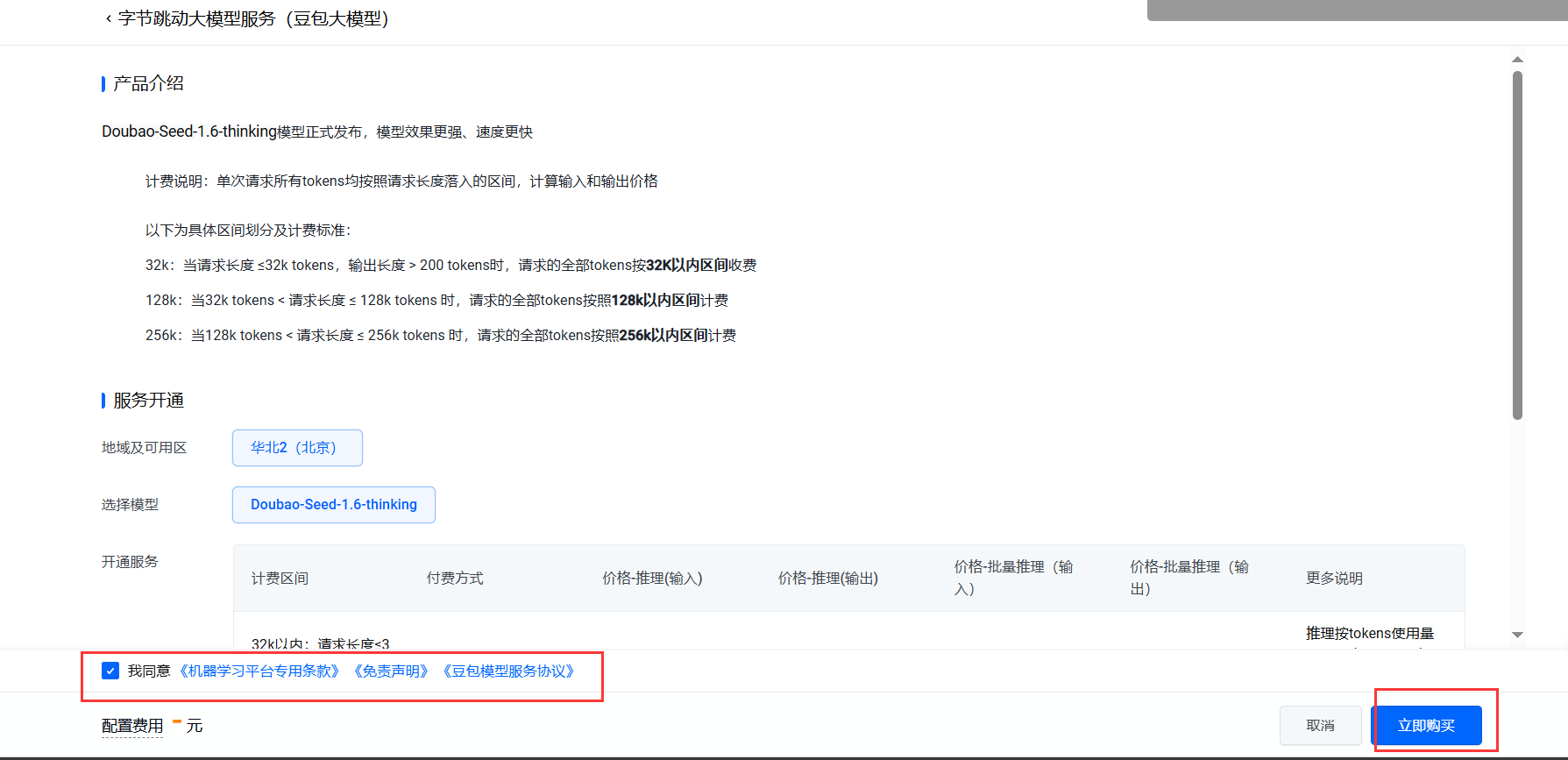The height and width of the screenshot is (760, 1568).
Task: Click the 开通服务 label
Action: pyautogui.click(x=130, y=562)
